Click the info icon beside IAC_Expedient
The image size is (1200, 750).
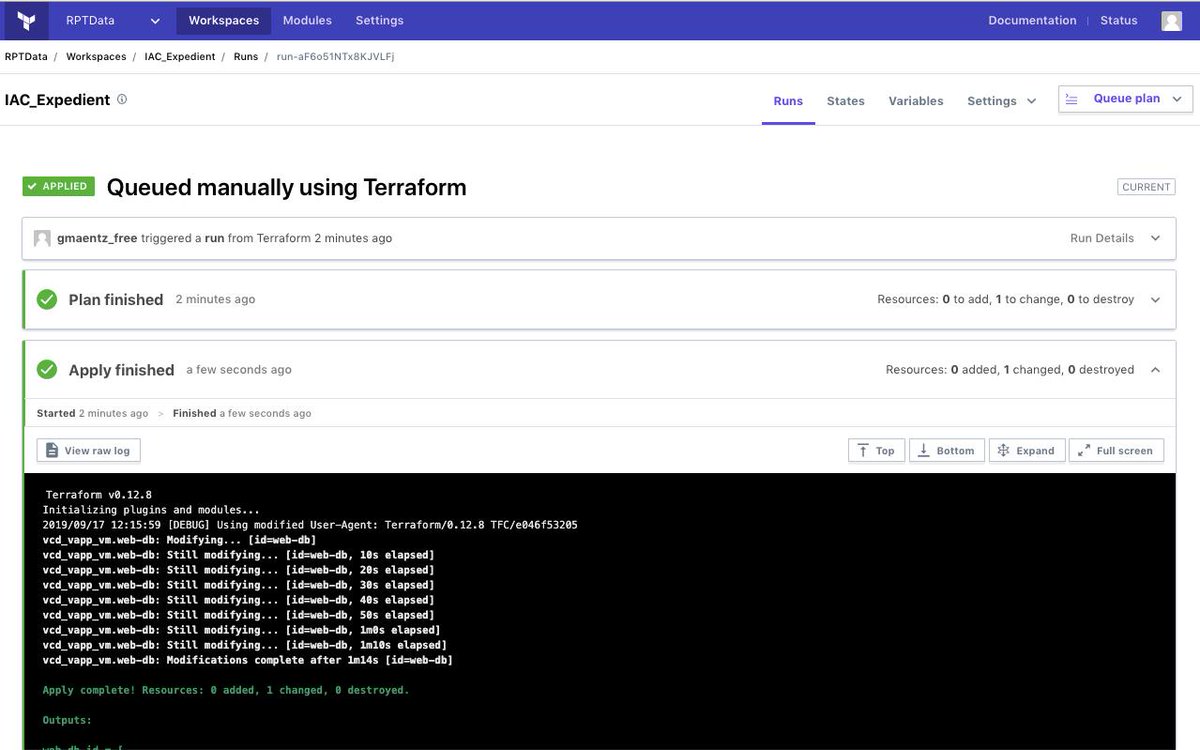(x=122, y=100)
